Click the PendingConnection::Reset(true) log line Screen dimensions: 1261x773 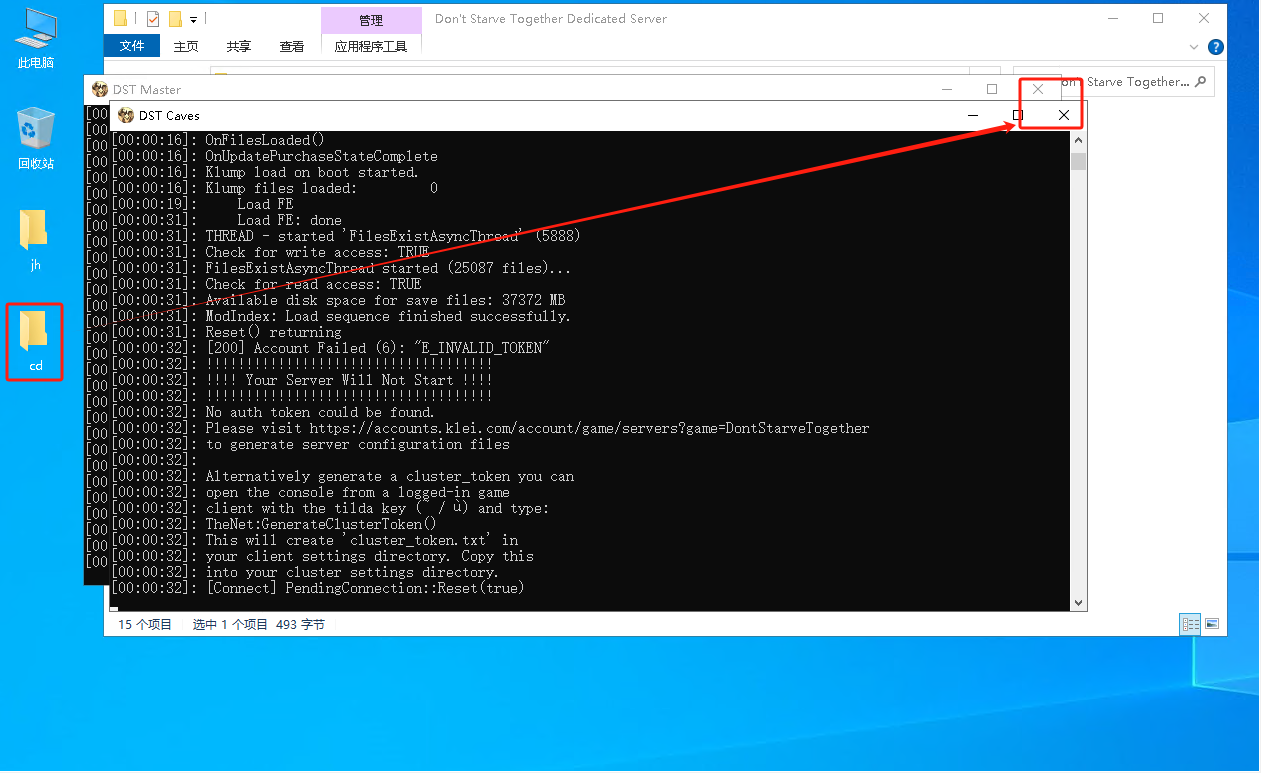(x=318, y=588)
